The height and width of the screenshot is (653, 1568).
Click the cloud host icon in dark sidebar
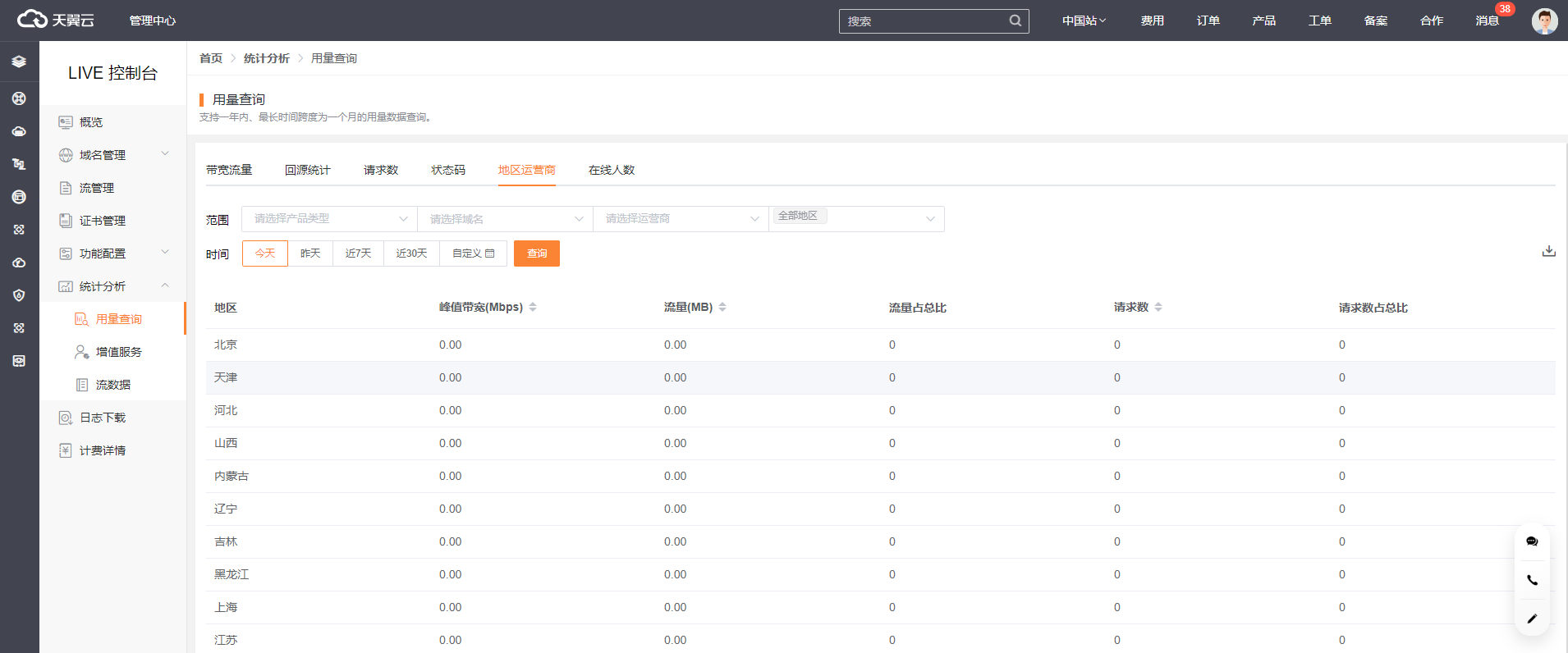pyautogui.click(x=19, y=131)
